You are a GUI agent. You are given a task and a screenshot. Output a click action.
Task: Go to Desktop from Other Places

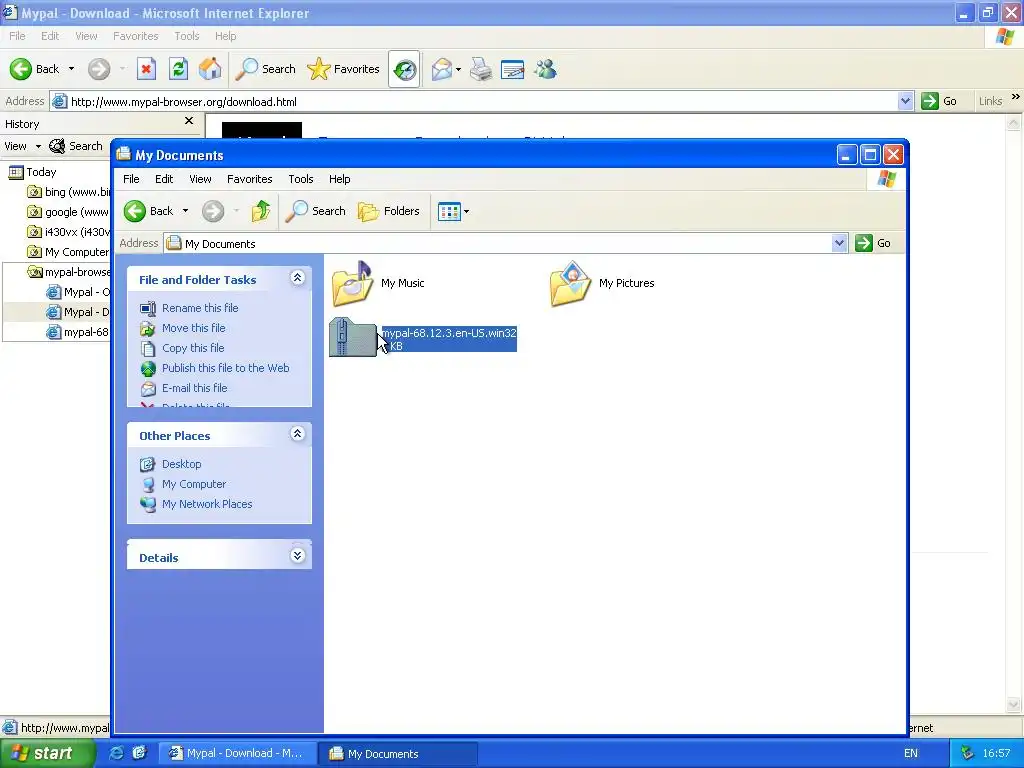[182, 464]
